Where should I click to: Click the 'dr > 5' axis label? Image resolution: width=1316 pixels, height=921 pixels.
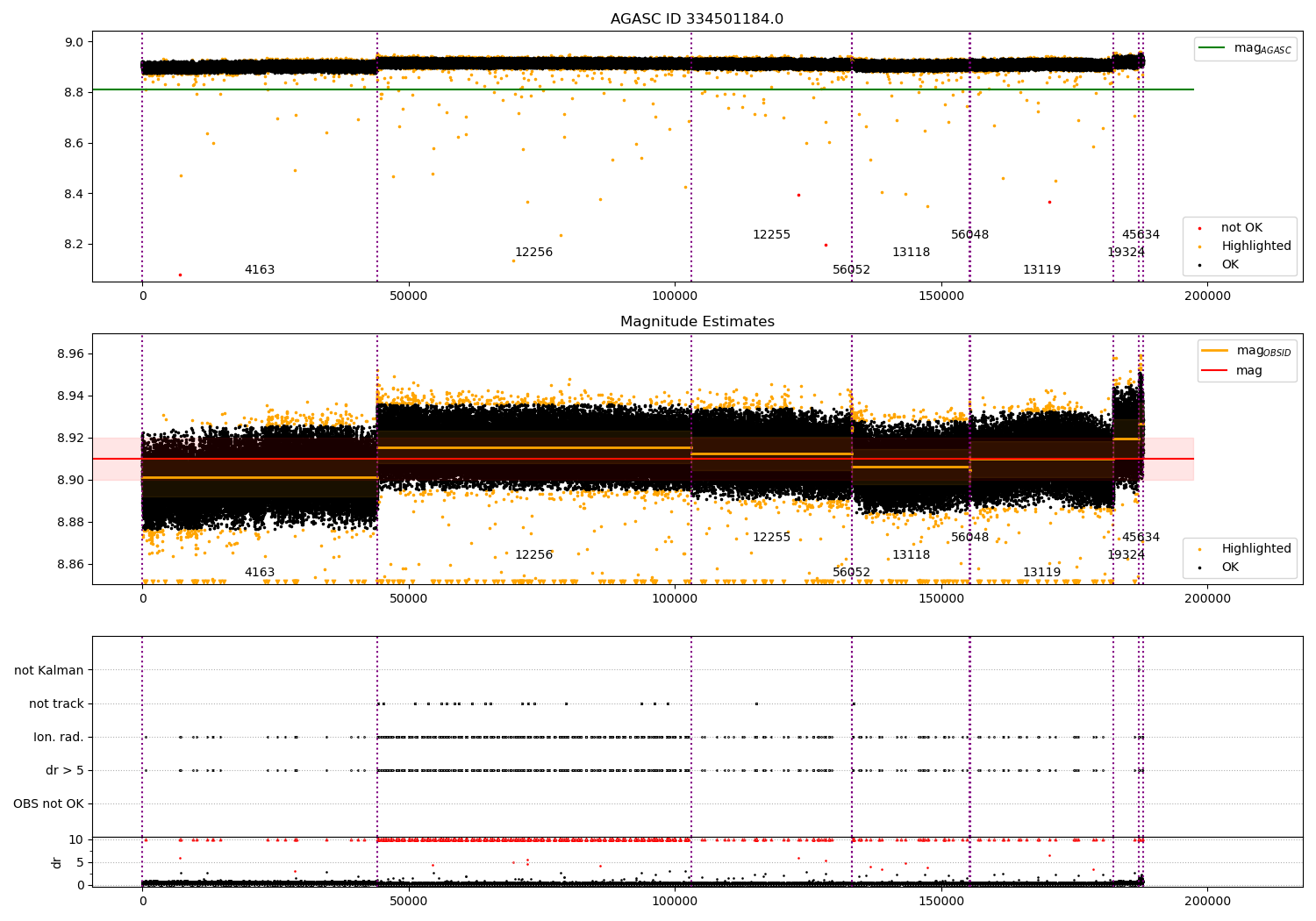click(x=65, y=770)
